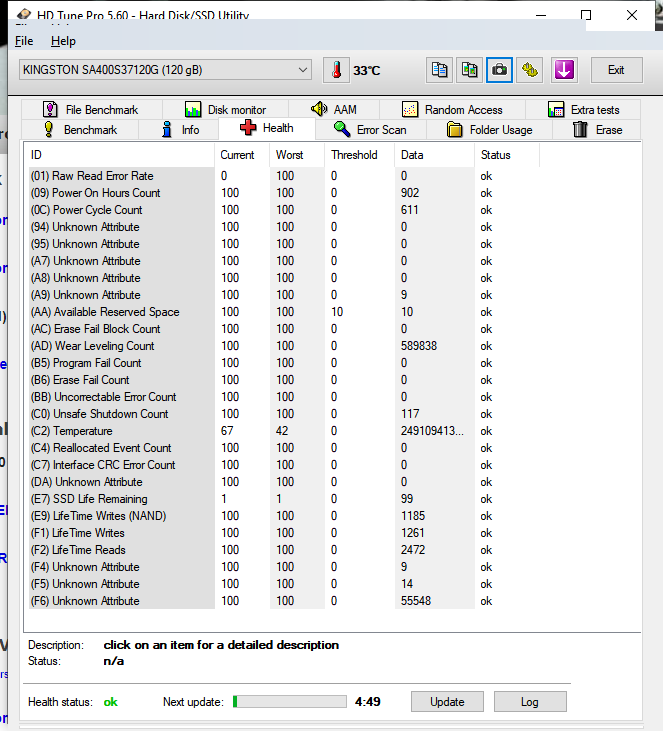Select the Uncorrectable Error Count row
Image resolution: width=663 pixels, height=731 pixels.
coord(284,397)
